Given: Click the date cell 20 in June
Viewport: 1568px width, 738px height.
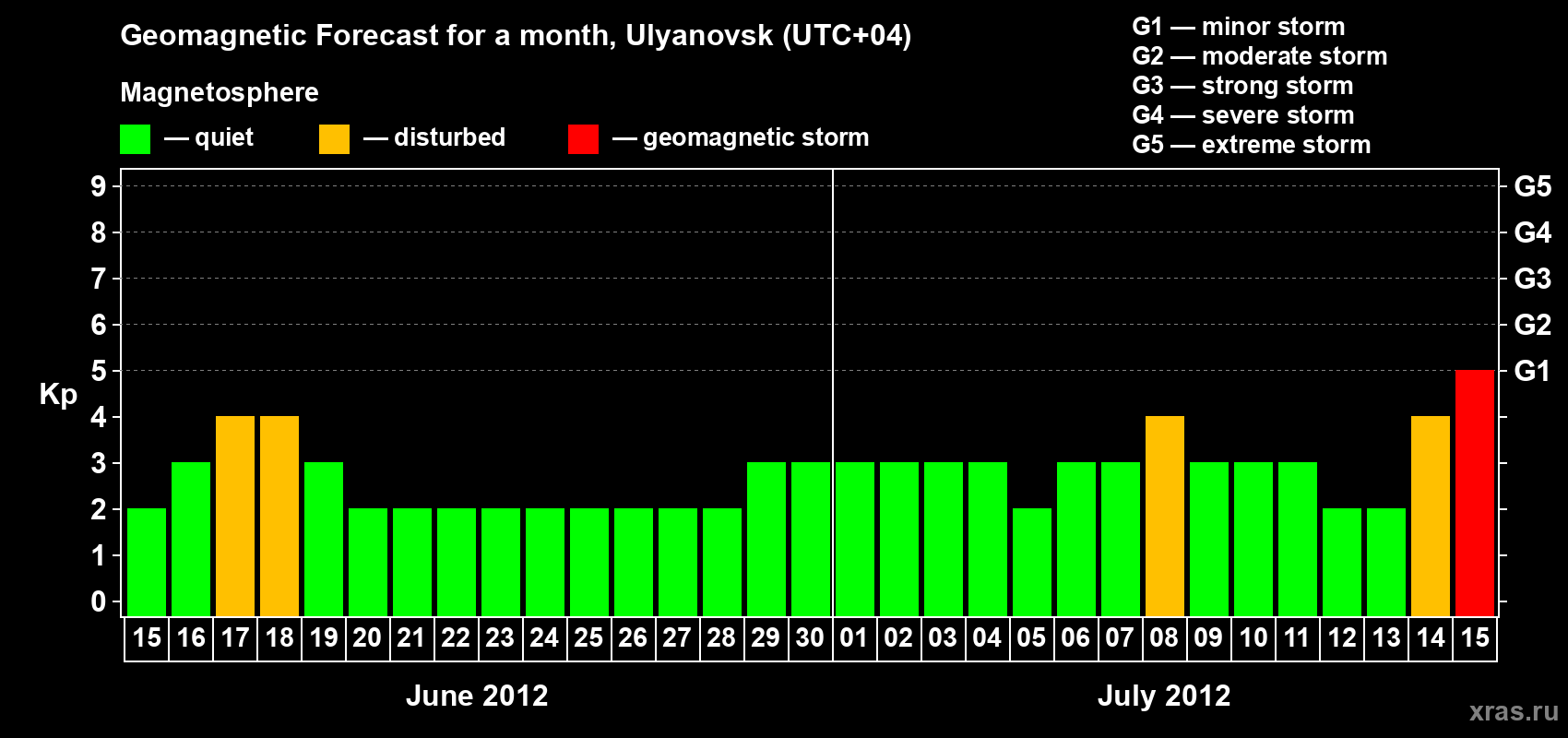Looking at the screenshot, I should 368,638.
